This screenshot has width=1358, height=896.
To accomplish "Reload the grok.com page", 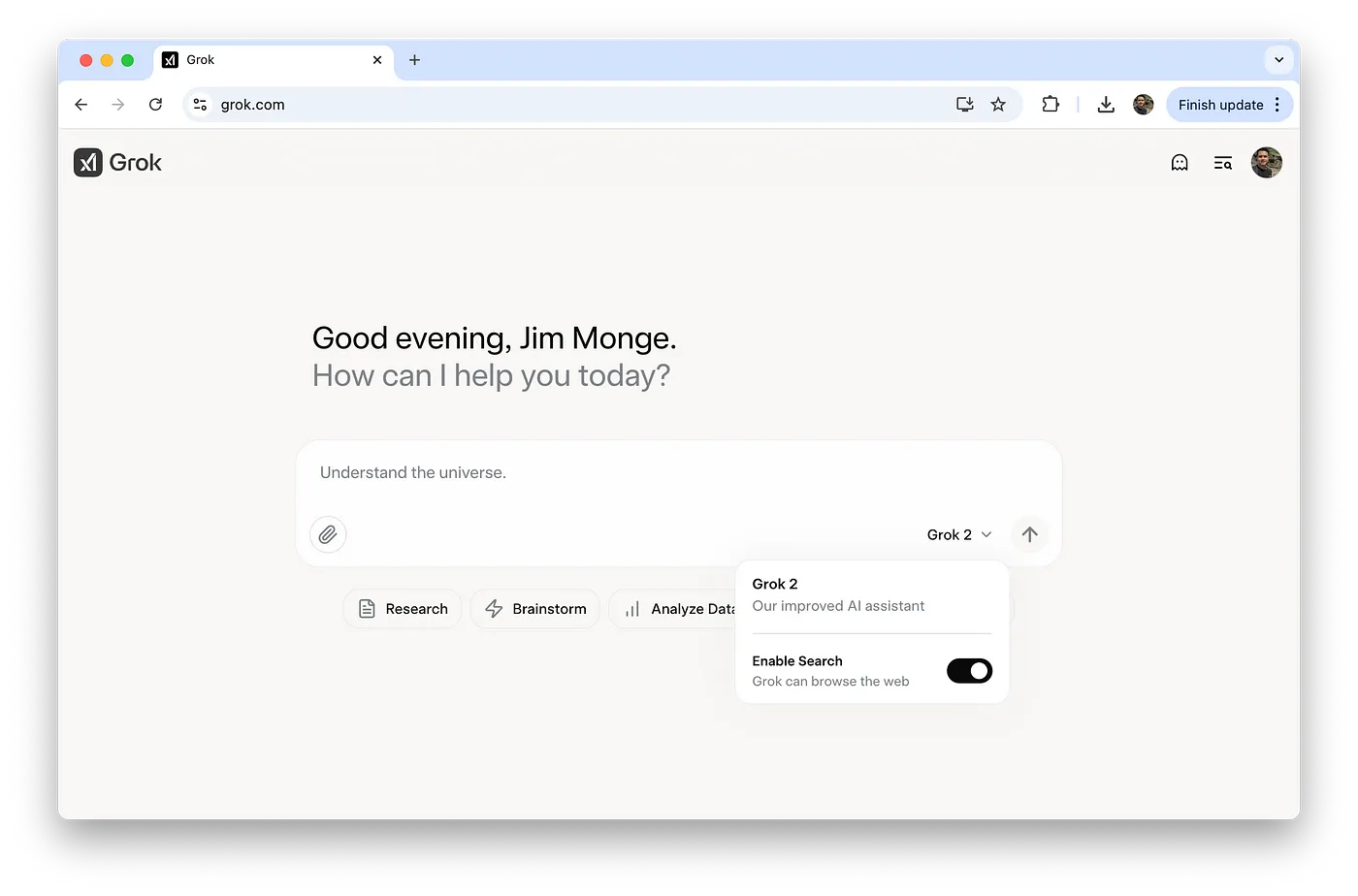I will click(x=155, y=105).
